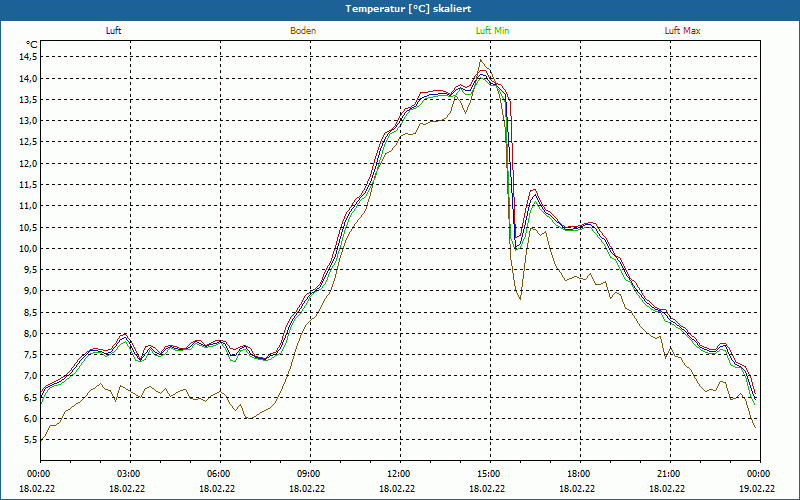
Task: Click the 12:00 time axis label
Action: pos(397,474)
